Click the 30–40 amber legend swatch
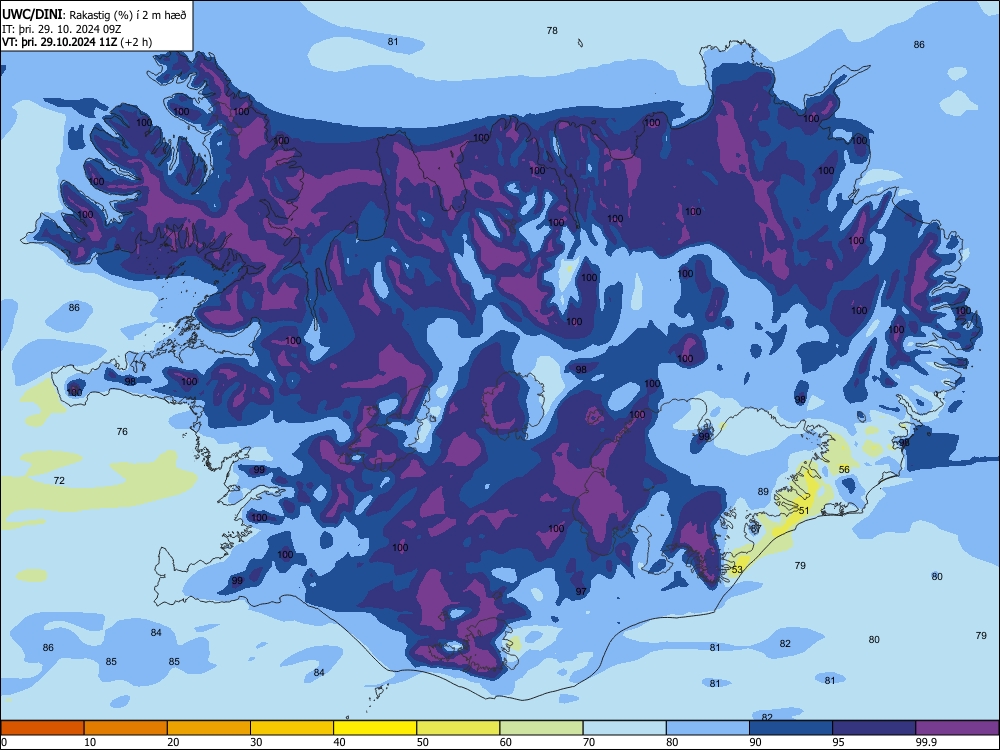Image resolution: width=1000 pixels, height=750 pixels. (x=292, y=728)
